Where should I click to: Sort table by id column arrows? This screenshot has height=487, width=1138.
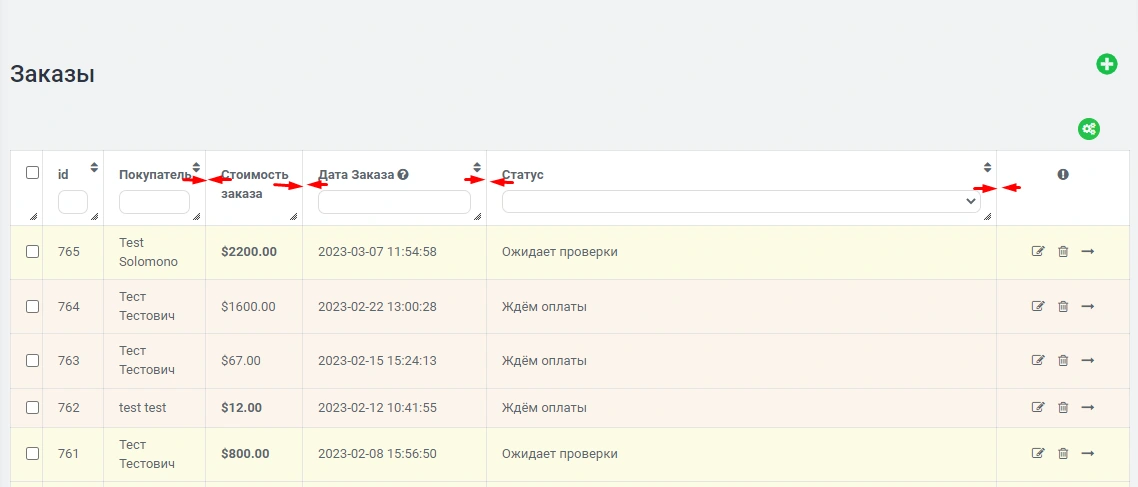pos(94,167)
